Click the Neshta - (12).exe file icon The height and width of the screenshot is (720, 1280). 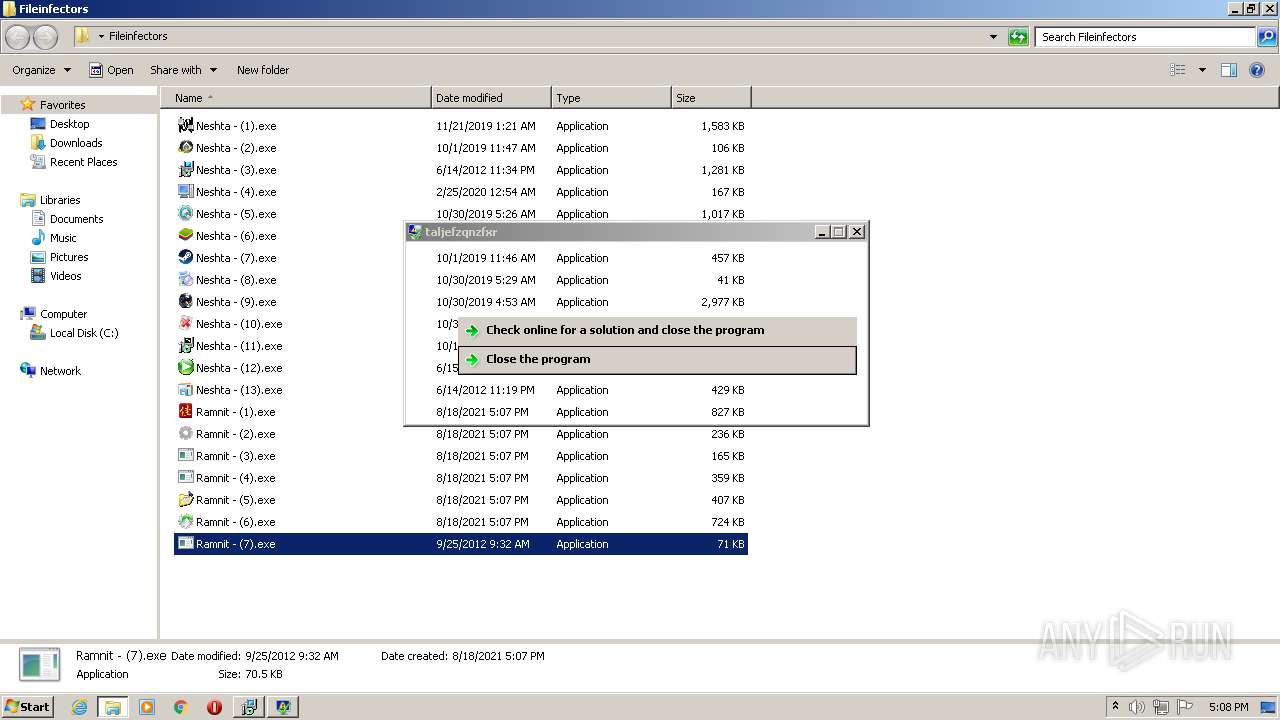[185, 368]
